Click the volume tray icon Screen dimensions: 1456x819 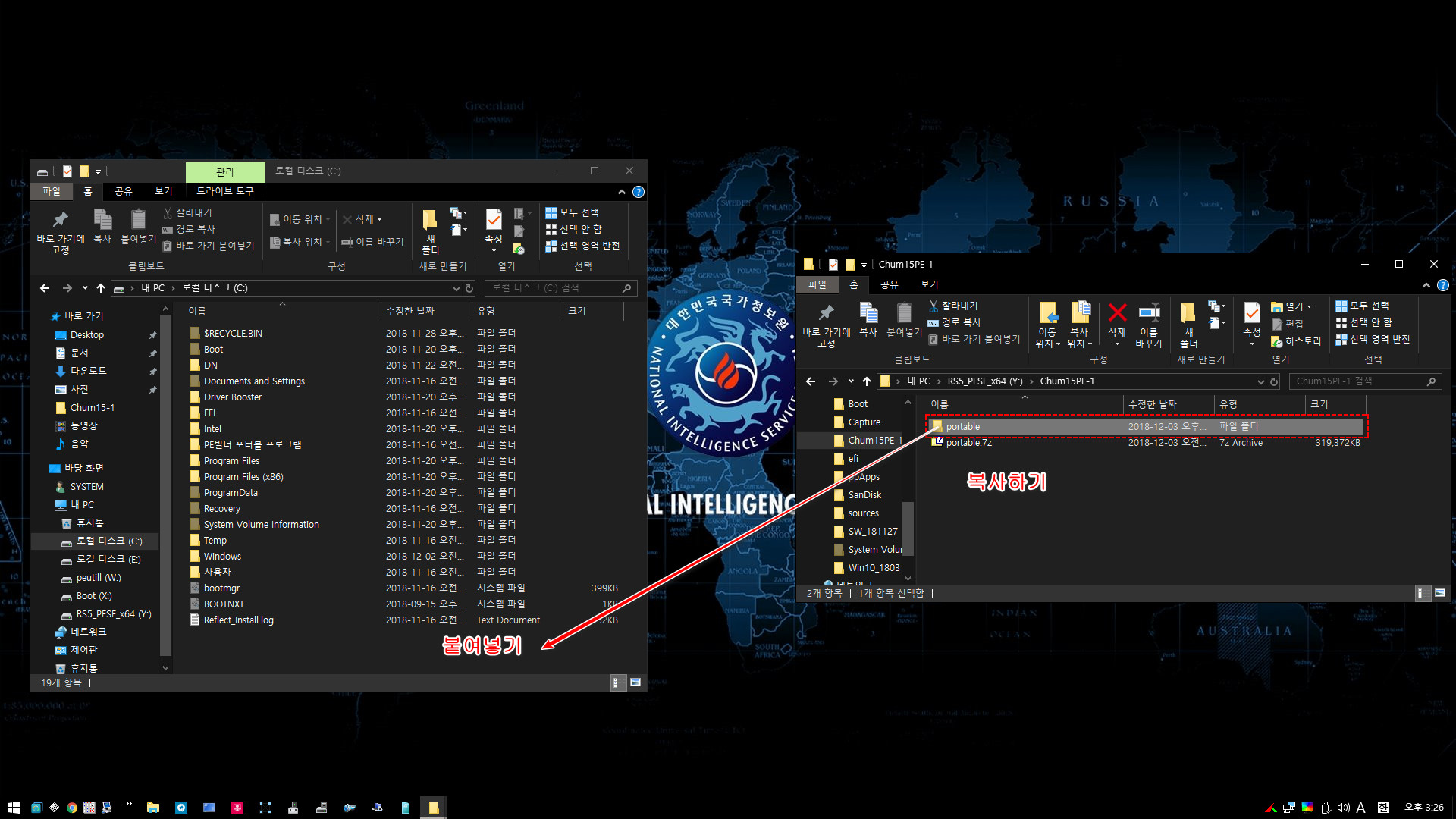tap(1344, 808)
